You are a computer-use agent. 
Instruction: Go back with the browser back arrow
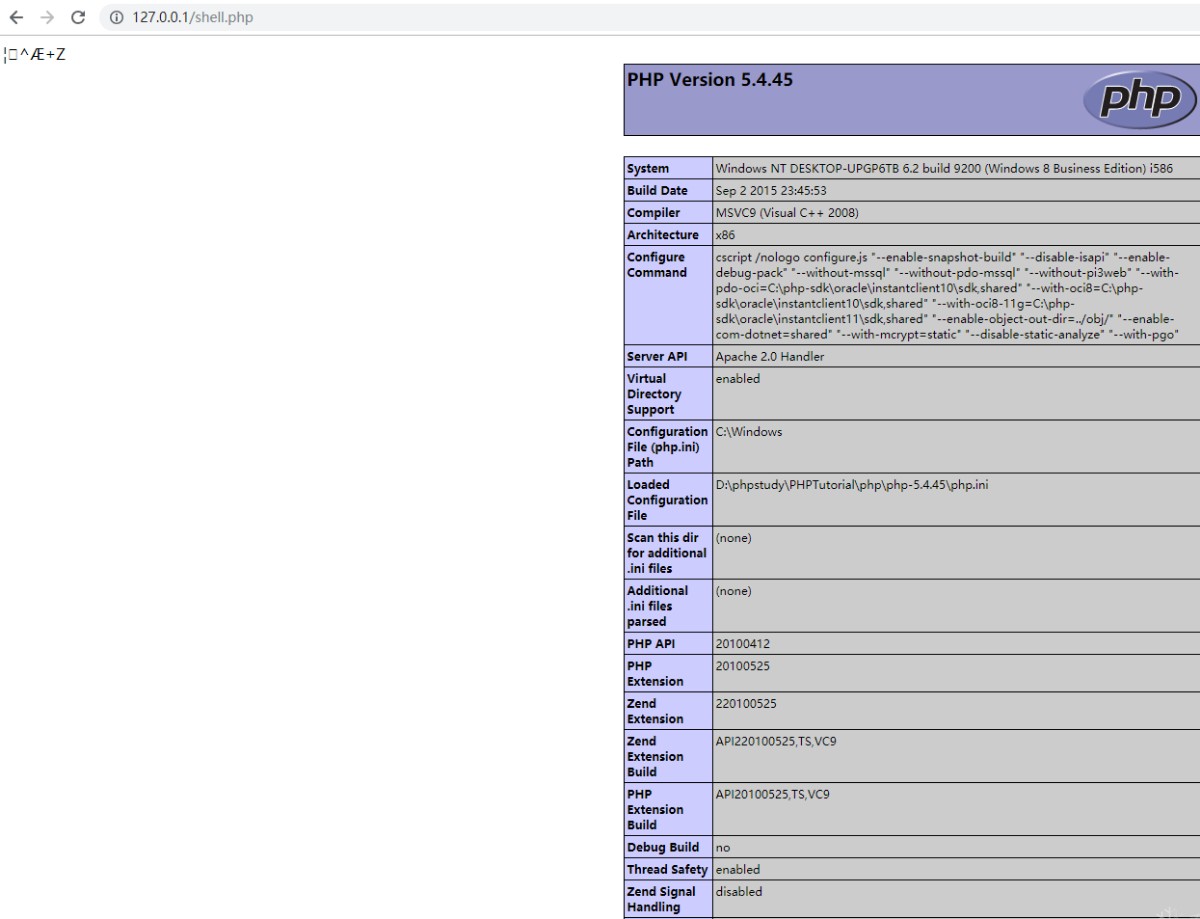coord(16,17)
